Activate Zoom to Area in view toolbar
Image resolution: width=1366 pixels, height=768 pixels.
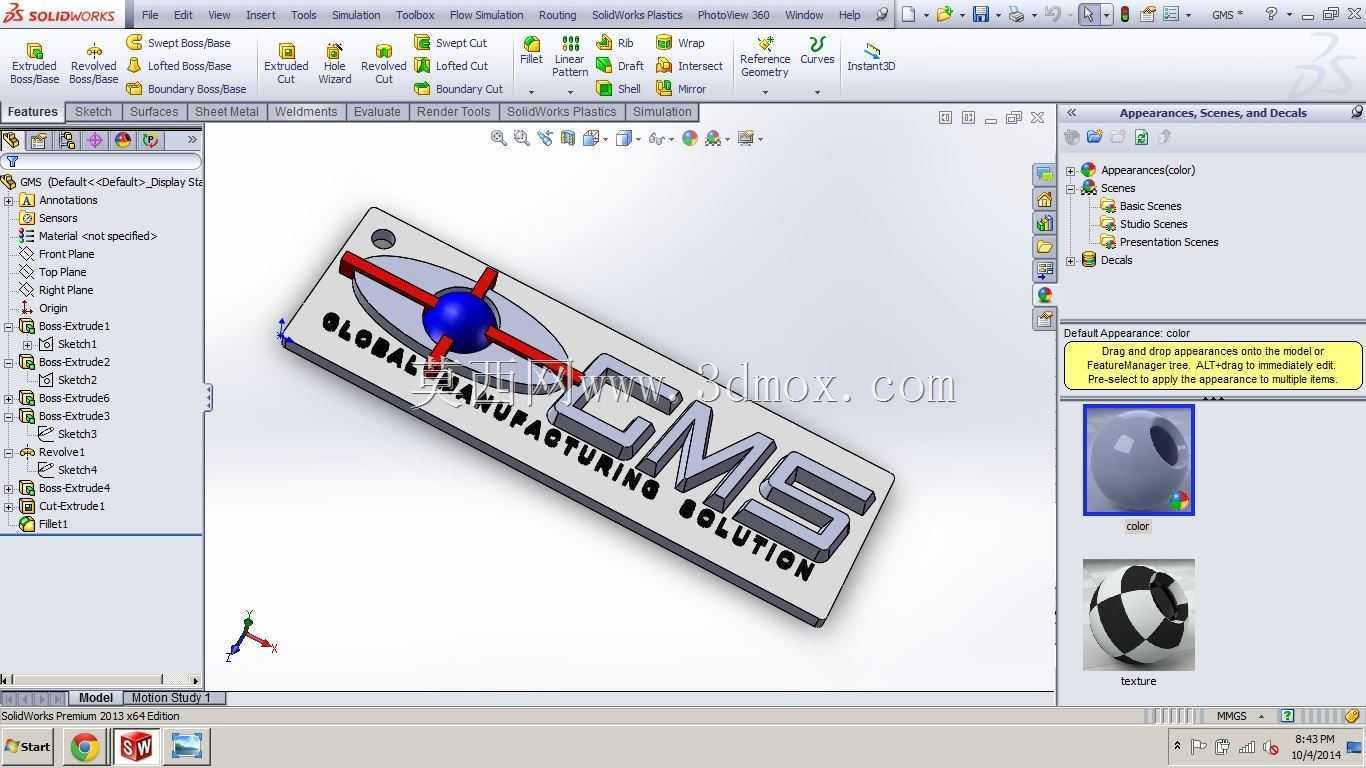[x=521, y=138]
